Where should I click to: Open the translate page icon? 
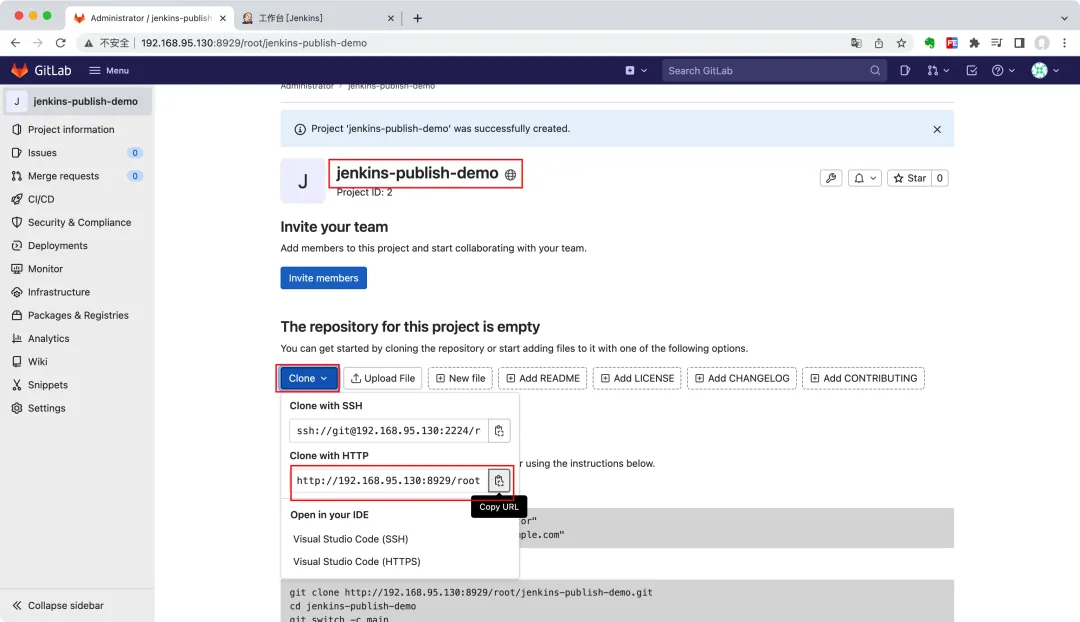(x=856, y=43)
